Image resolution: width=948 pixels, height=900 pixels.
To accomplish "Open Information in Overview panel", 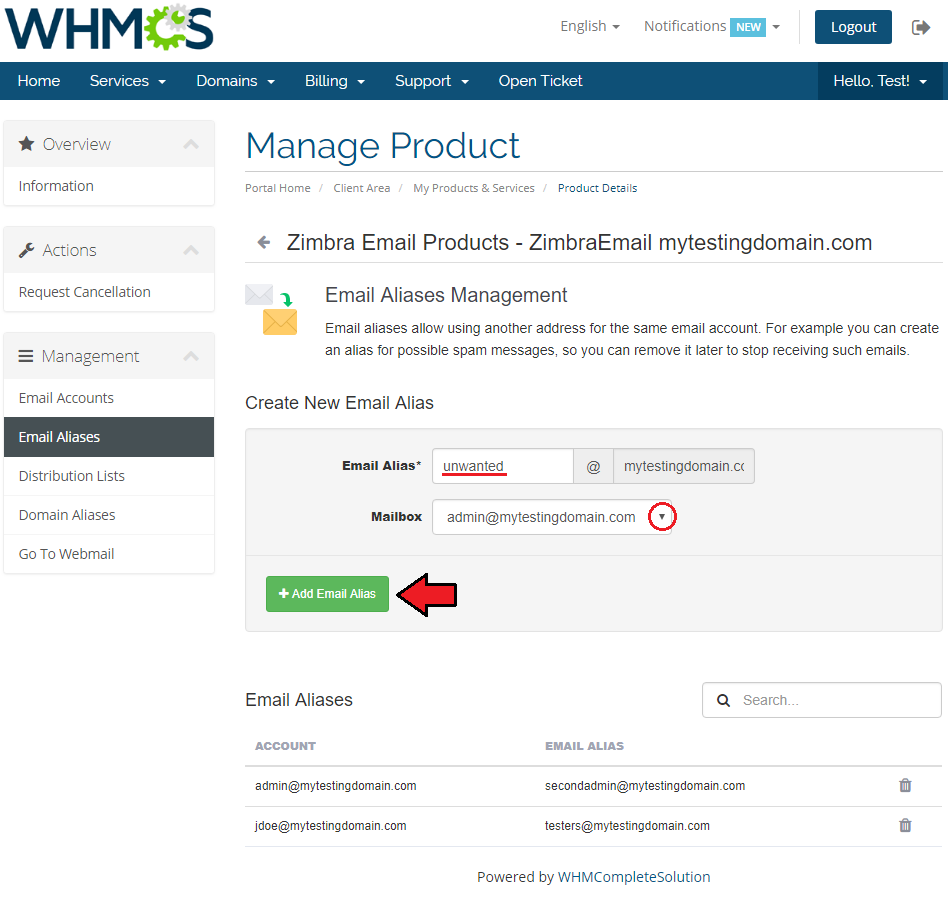I will tap(109, 186).
